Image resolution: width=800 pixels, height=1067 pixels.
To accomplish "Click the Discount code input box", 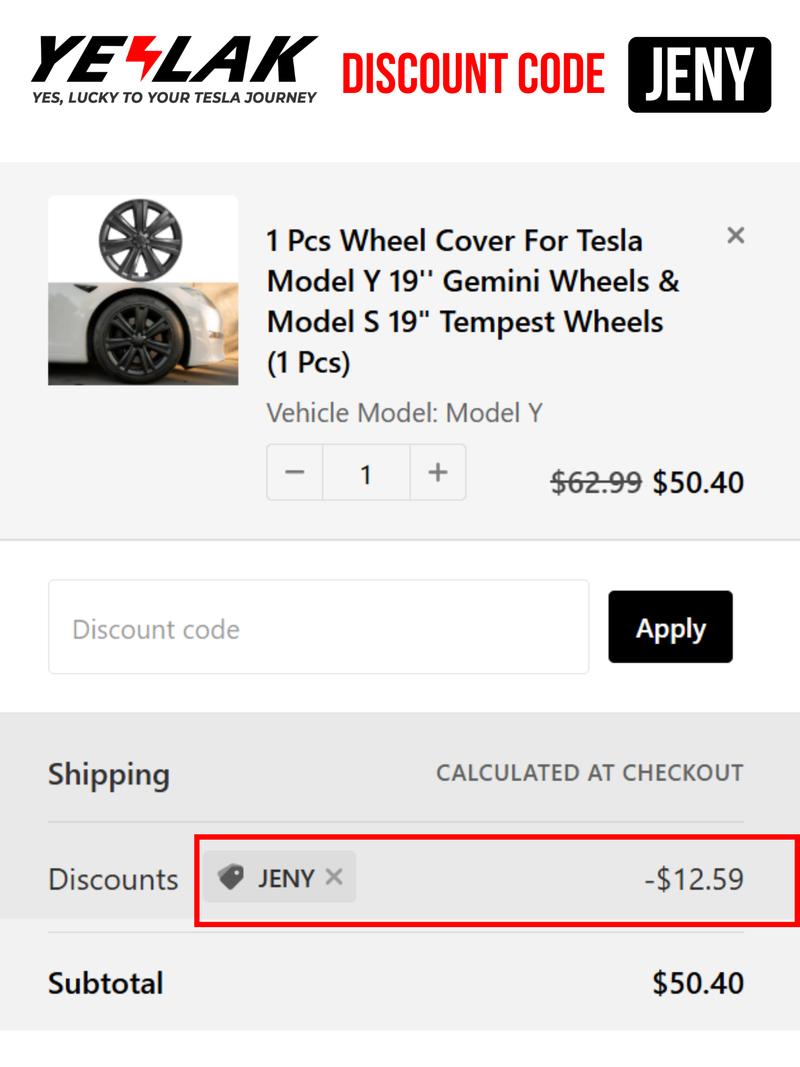I will pos(318,627).
